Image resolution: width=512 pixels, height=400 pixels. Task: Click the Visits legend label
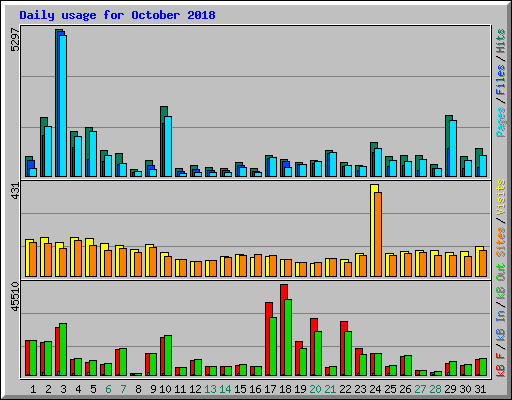[501, 197]
